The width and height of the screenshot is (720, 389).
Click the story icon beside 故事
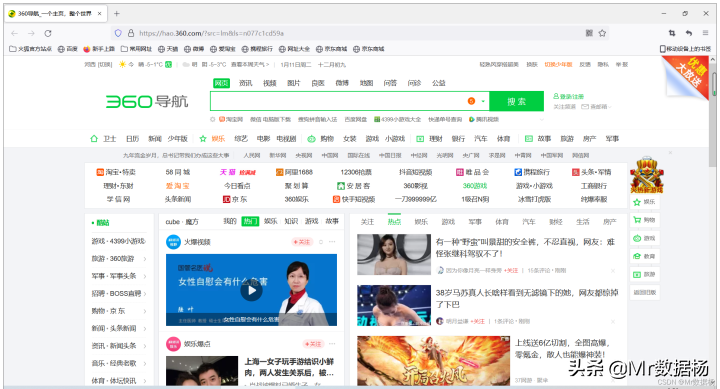pos(529,138)
